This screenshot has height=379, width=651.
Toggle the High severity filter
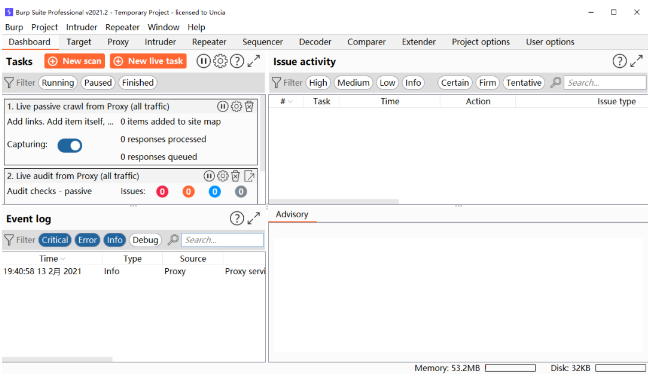pos(318,83)
